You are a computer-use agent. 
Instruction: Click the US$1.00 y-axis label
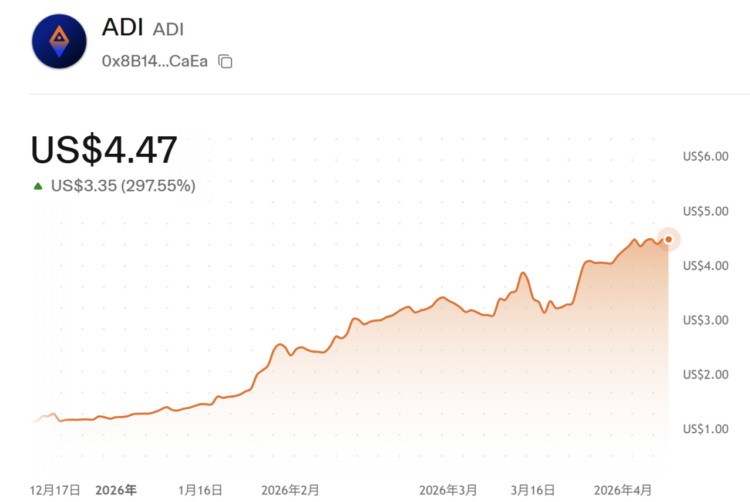tap(705, 429)
